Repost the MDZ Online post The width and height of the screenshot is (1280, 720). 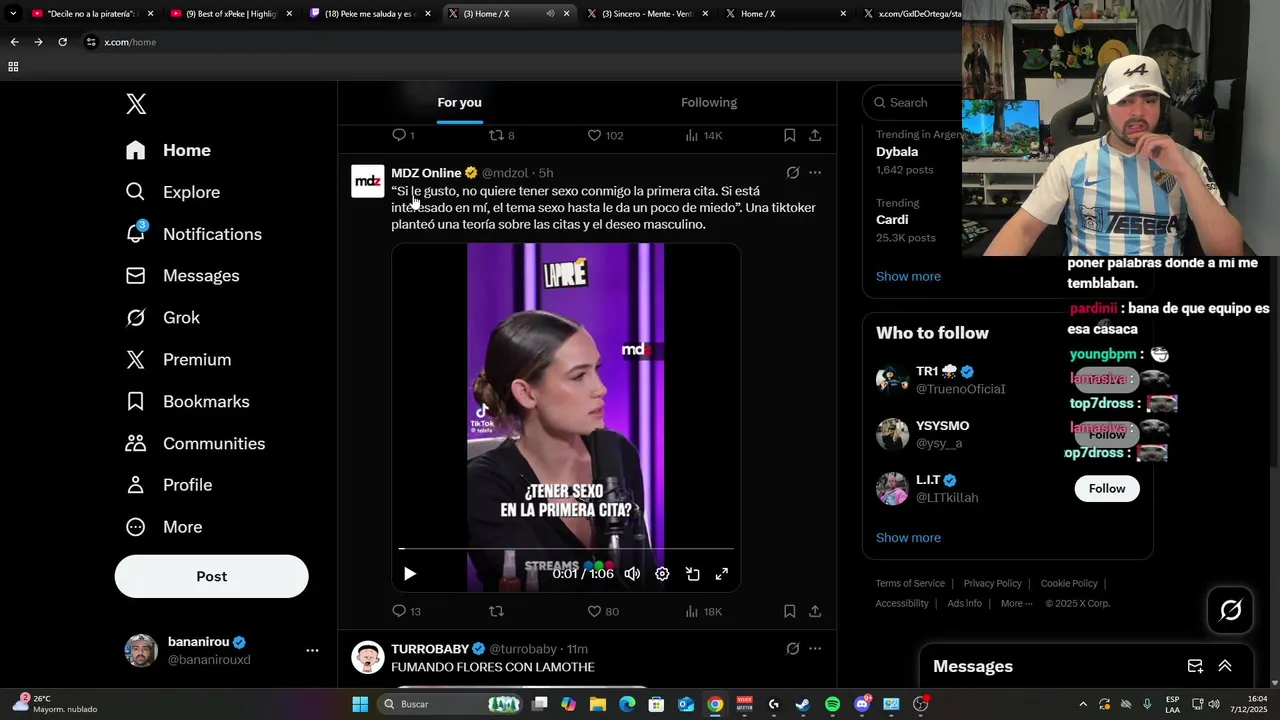point(496,611)
